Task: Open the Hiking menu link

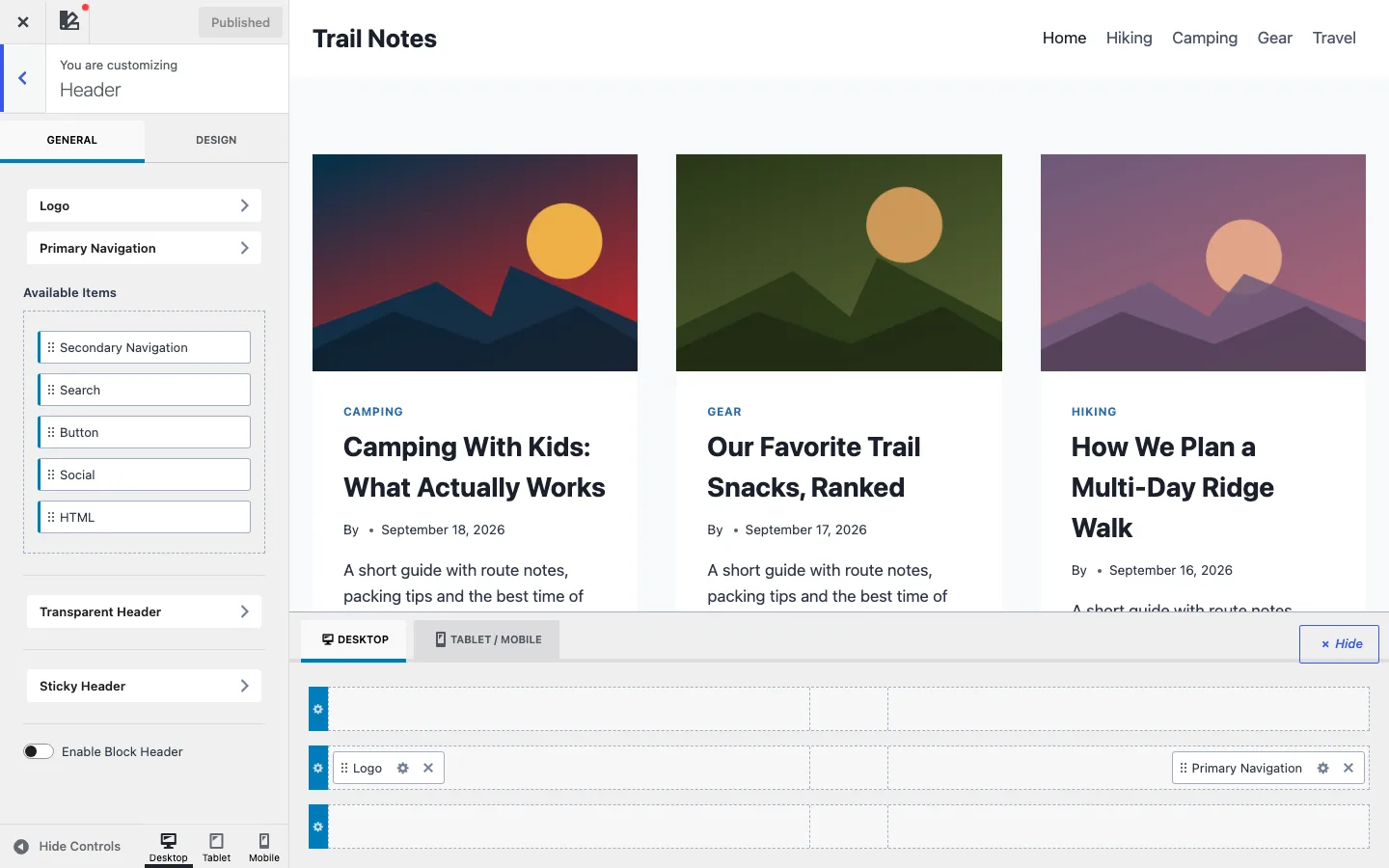Action: click(1129, 39)
